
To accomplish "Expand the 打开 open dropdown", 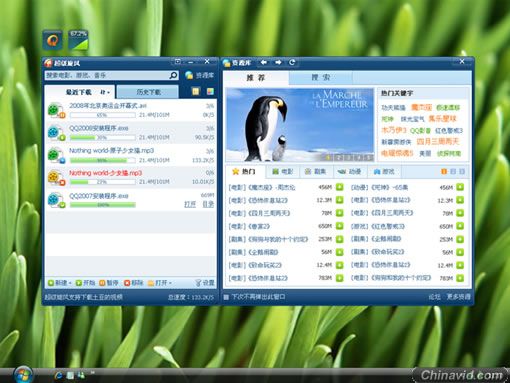I will tap(170, 283).
